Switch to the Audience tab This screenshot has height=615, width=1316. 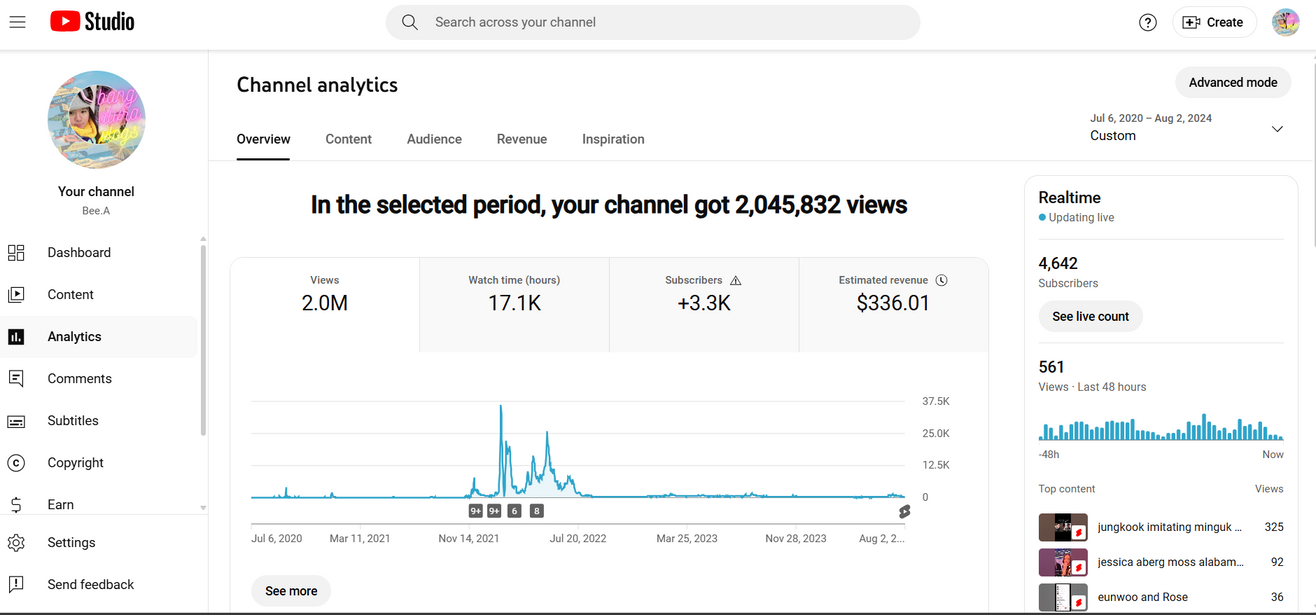click(x=434, y=139)
